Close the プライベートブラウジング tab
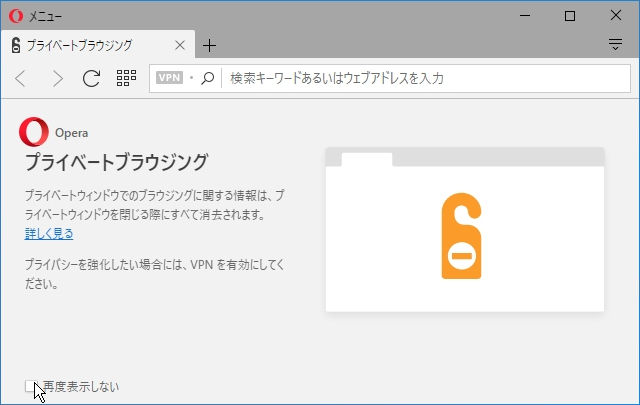640x405 pixels. 180,45
